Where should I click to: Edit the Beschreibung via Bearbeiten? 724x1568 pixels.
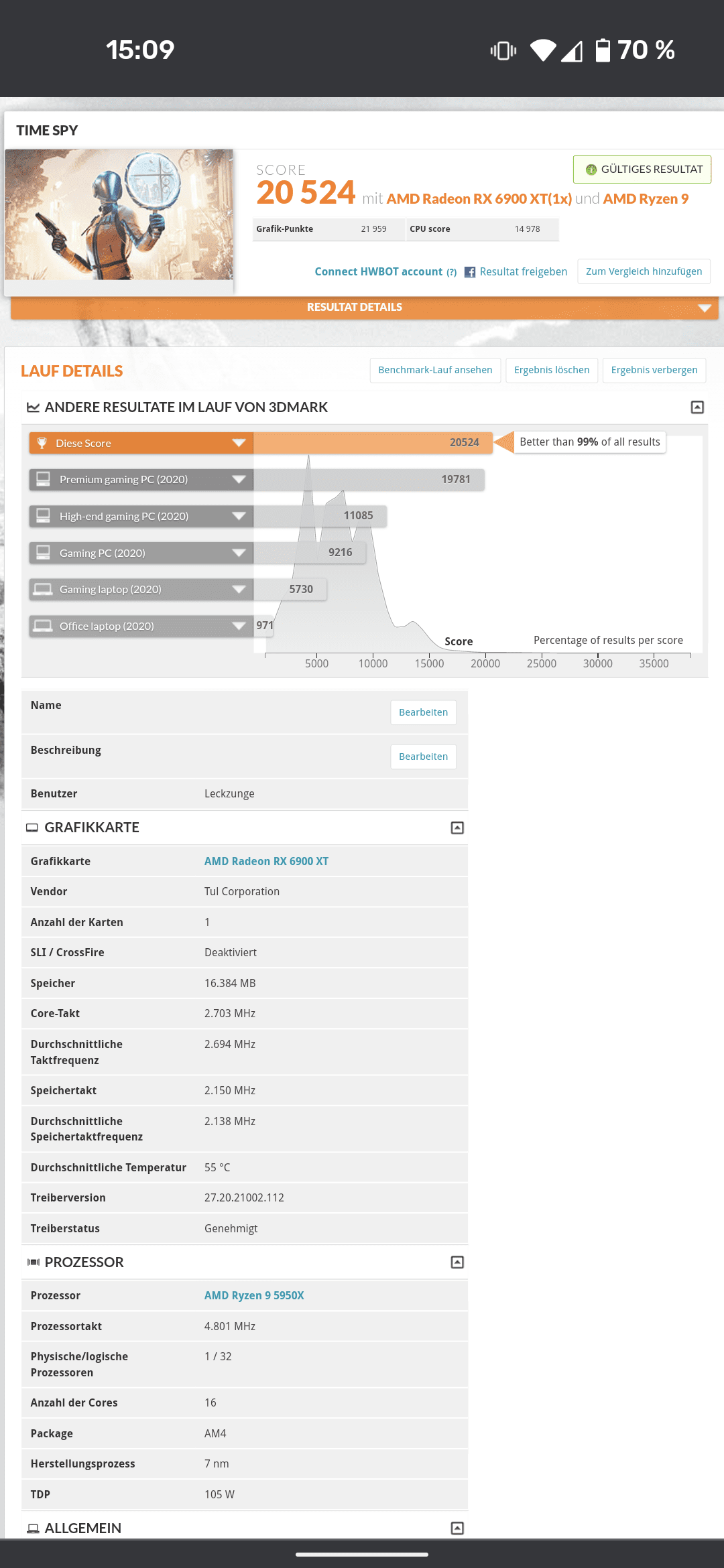[x=424, y=757]
